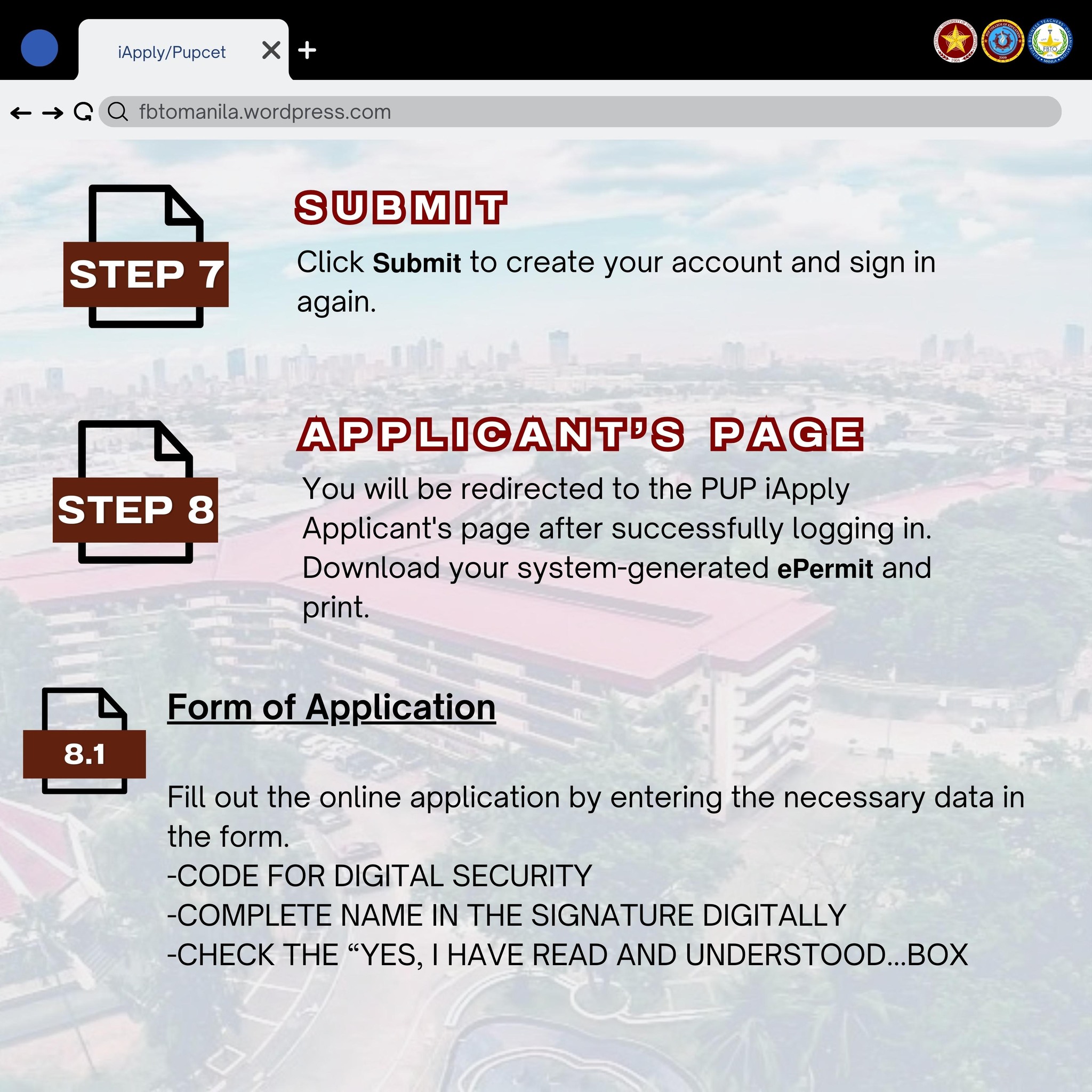Click the College of Education seal logo

pos(1003,41)
